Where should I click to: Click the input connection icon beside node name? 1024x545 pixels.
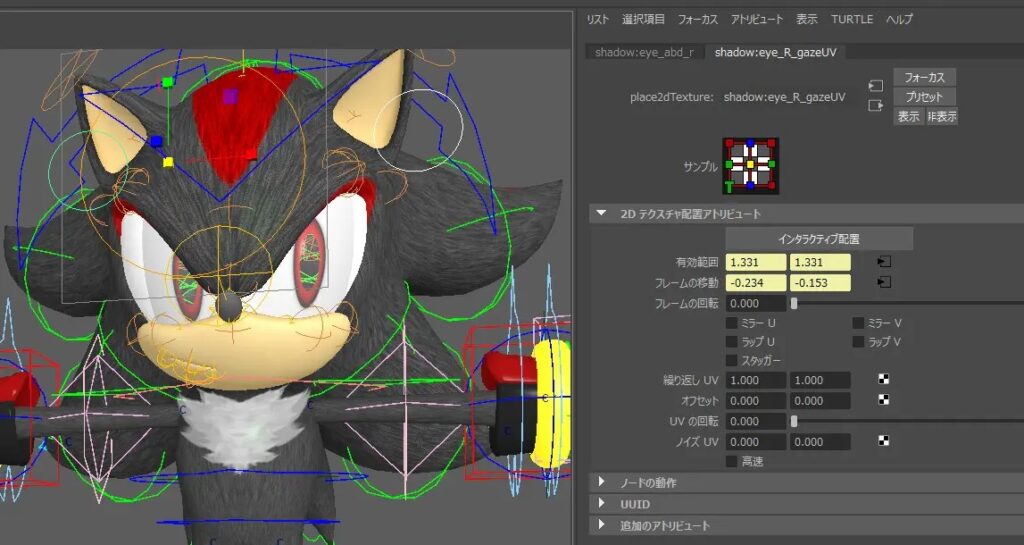click(875, 86)
